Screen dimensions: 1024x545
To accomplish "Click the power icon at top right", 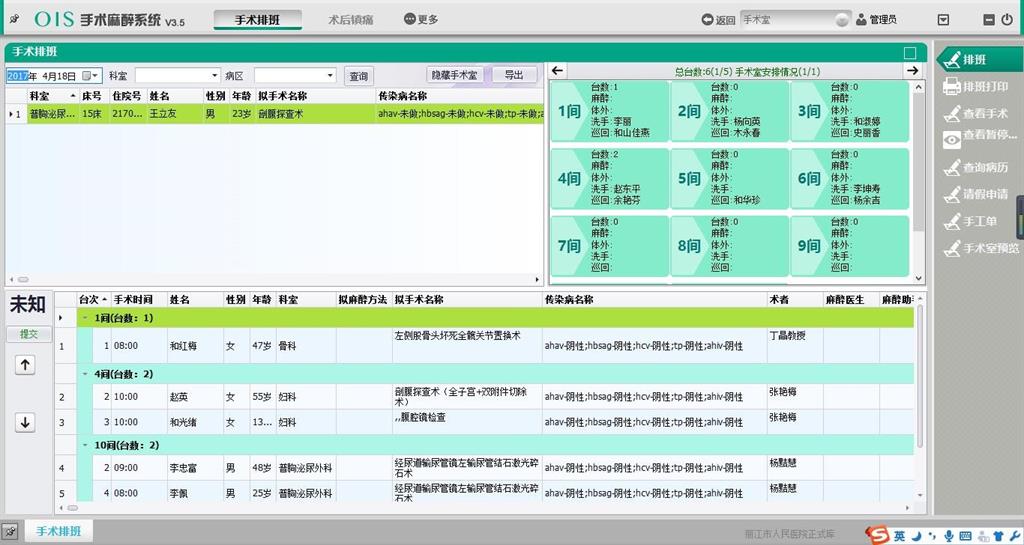I will pos(1006,20).
